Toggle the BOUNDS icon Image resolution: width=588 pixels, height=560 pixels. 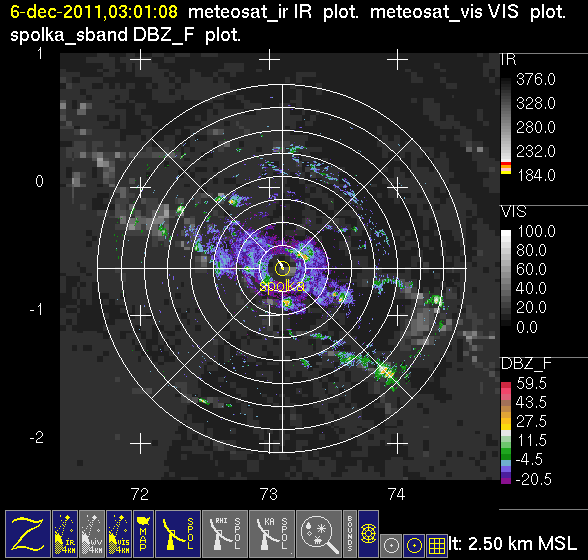(350, 533)
